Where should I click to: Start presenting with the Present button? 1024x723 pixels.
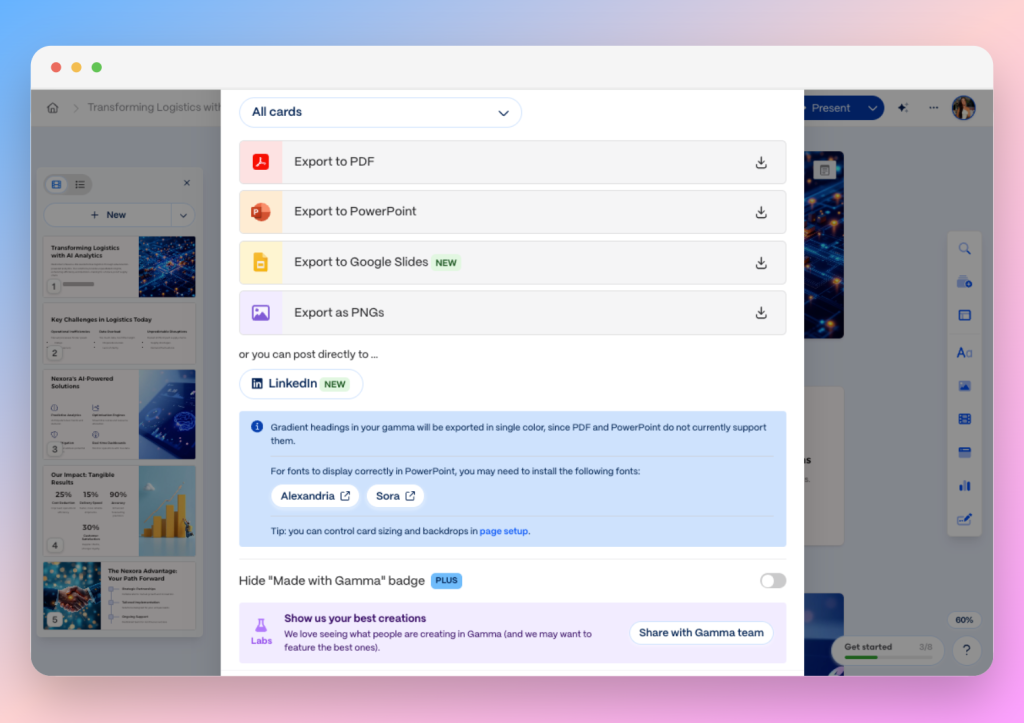click(x=830, y=108)
